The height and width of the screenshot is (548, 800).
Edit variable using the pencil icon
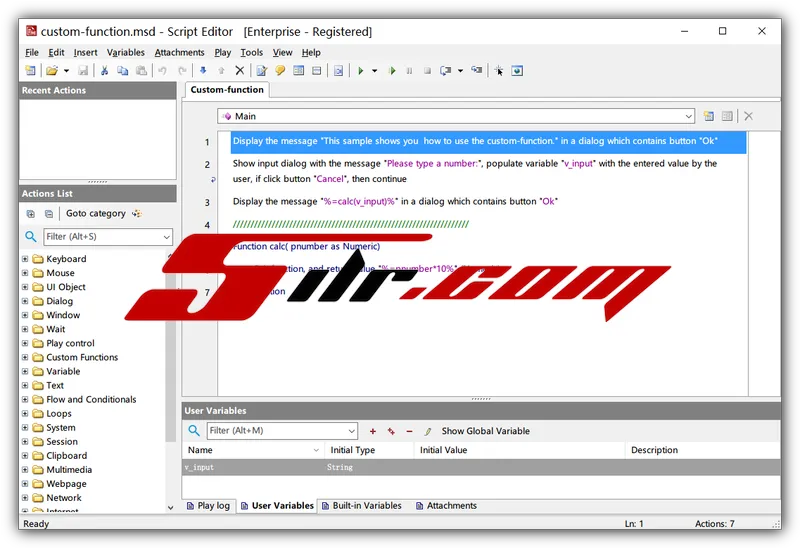pos(428,431)
